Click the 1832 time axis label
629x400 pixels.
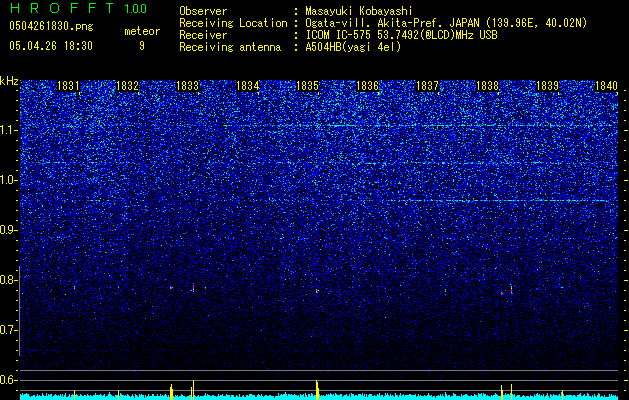[127, 86]
